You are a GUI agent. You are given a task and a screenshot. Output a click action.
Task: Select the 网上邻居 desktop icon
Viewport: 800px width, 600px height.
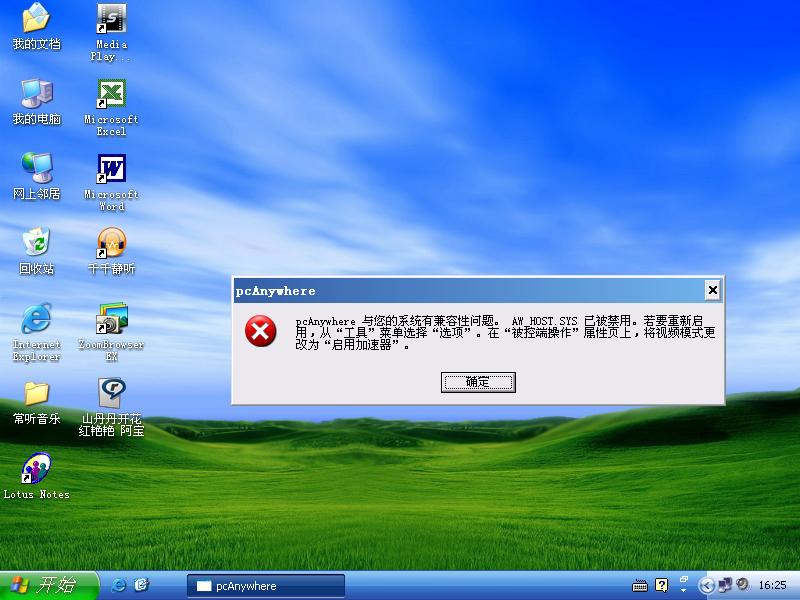[36, 176]
